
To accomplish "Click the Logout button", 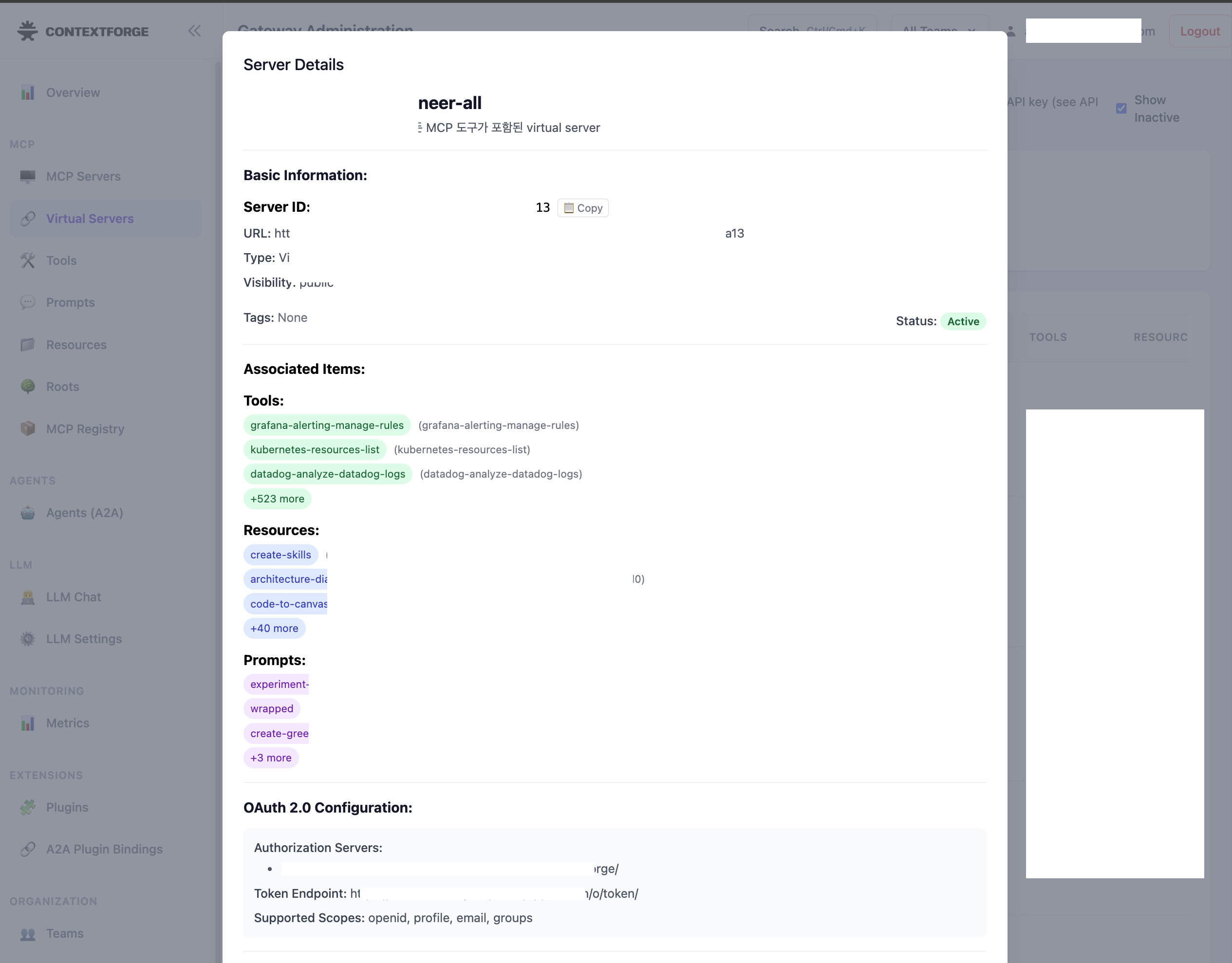I will [x=1200, y=31].
